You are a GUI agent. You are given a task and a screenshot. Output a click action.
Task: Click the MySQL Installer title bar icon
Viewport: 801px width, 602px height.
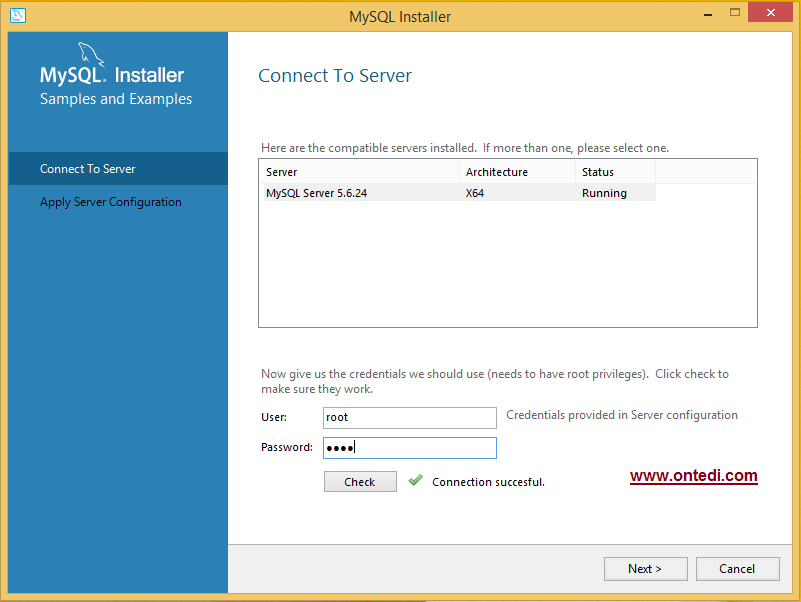(18, 15)
